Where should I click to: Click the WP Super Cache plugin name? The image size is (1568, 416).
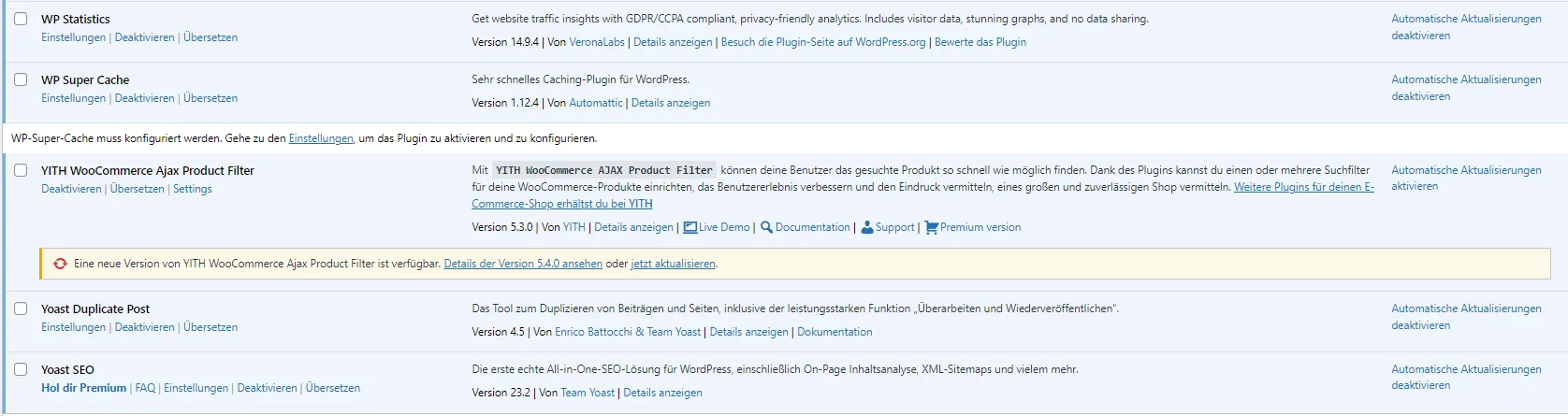coord(85,79)
